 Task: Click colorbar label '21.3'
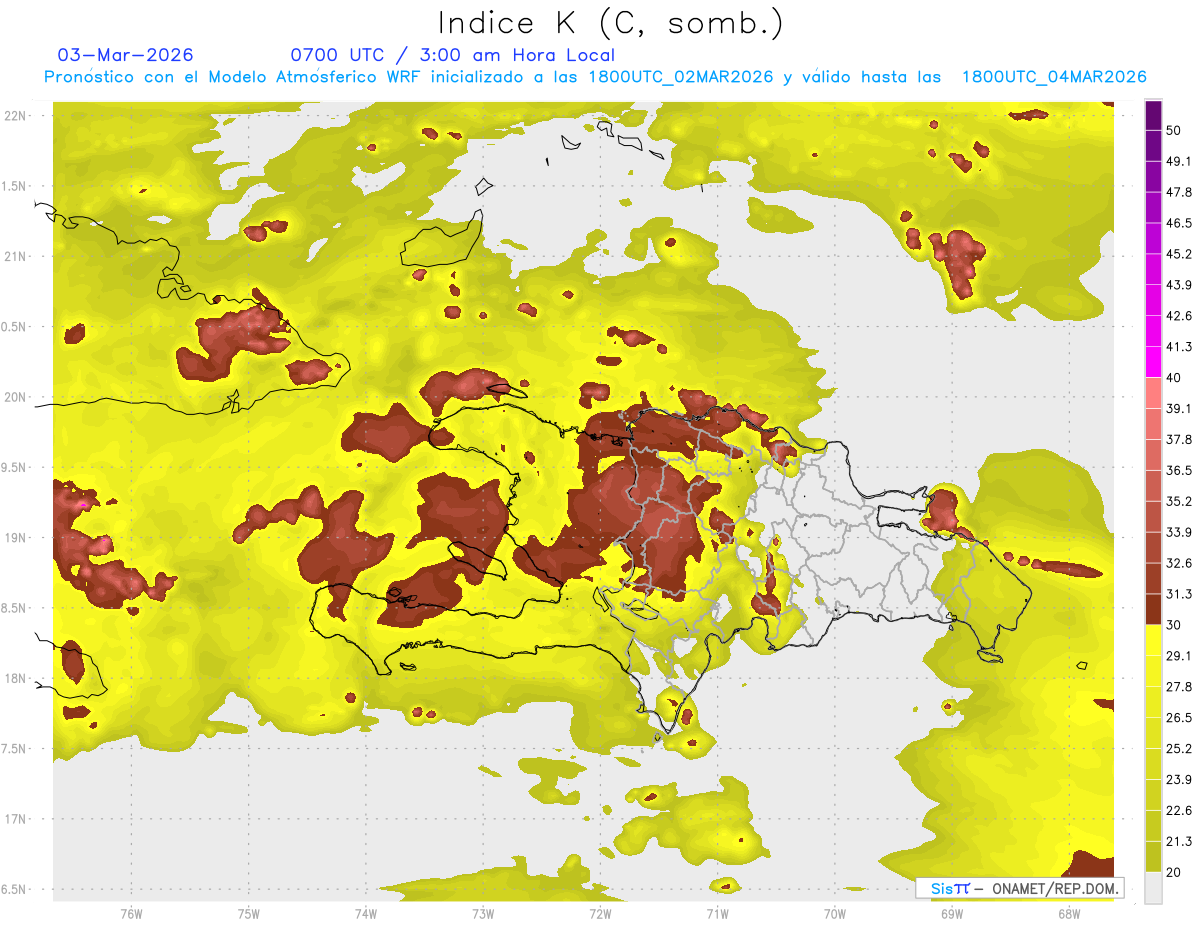[1179, 842]
